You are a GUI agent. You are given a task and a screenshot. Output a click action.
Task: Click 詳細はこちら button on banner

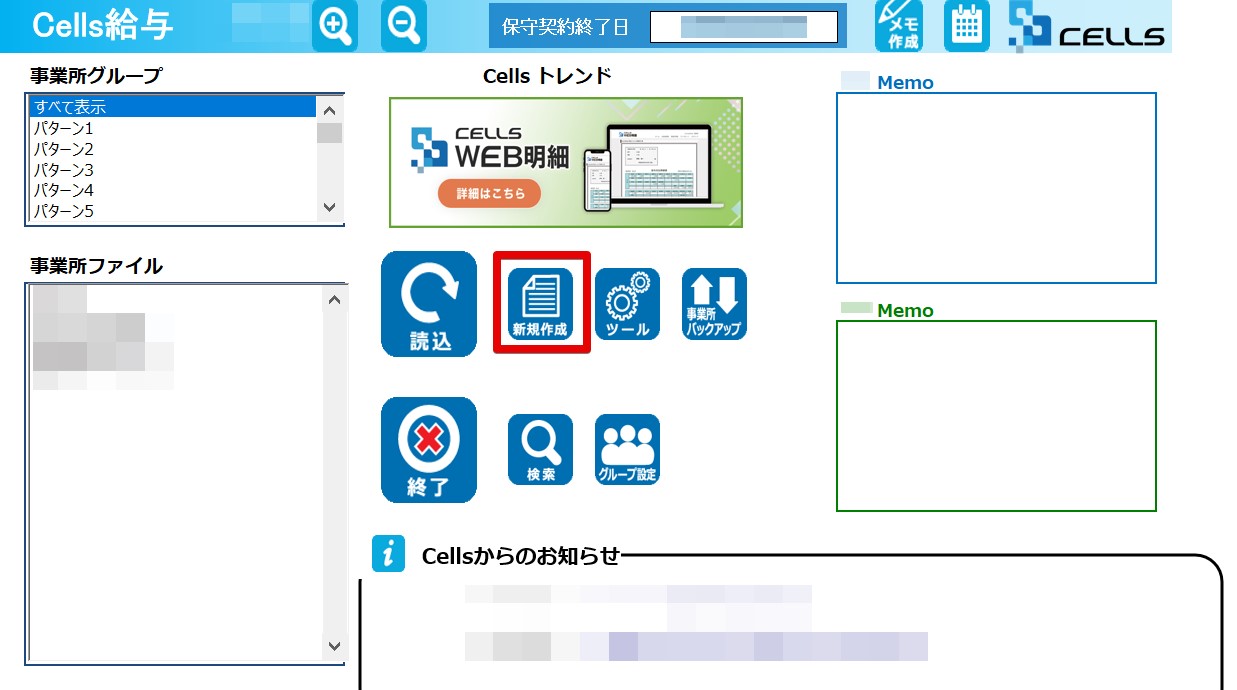(489, 194)
